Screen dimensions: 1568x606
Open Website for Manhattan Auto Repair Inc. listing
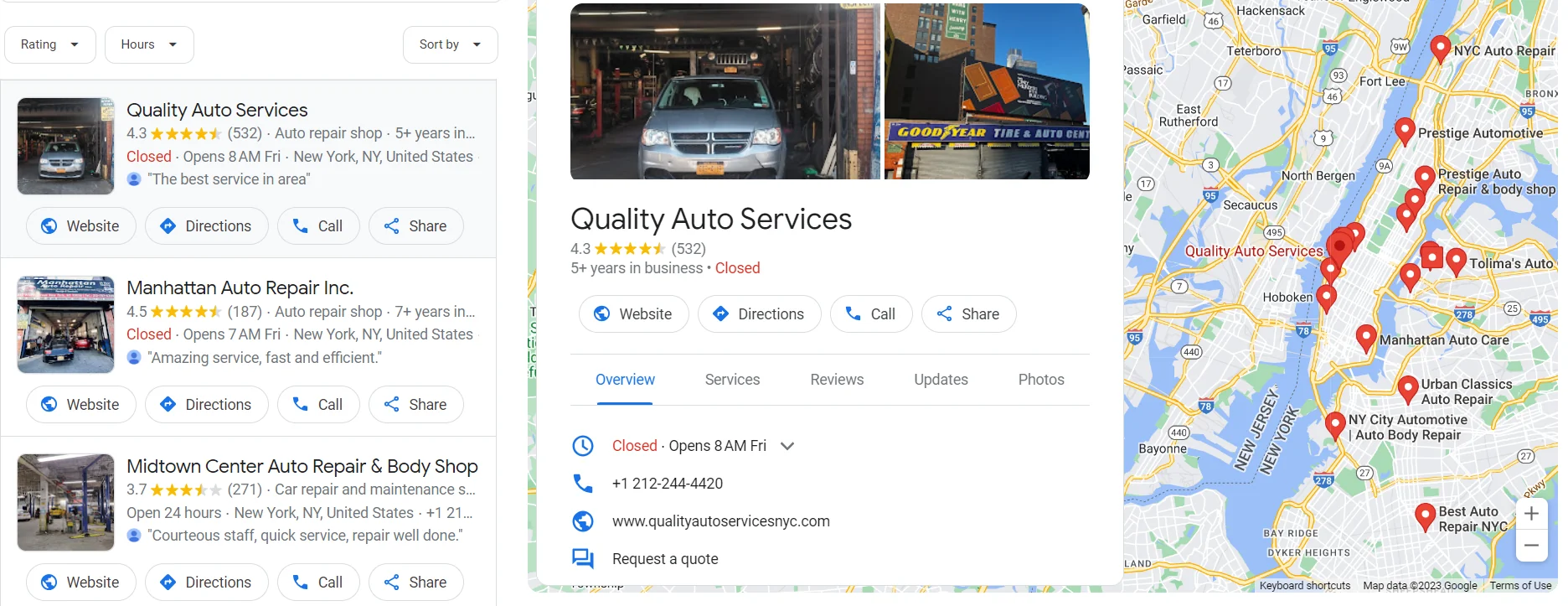[x=80, y=405]
